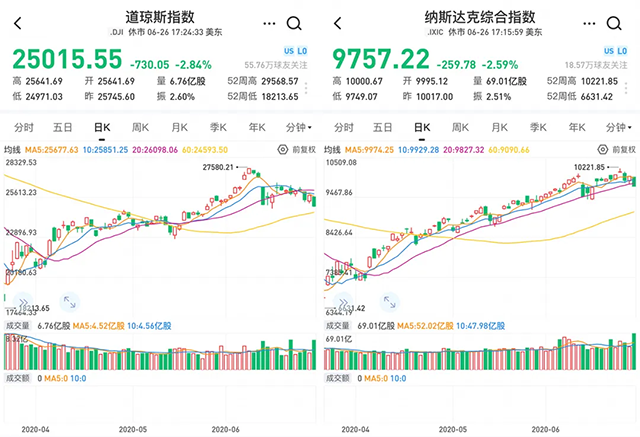The image size is (640, 437).
Task: Tap the MA5:9974.25 moving average value
Action: [x=369, y=150]
